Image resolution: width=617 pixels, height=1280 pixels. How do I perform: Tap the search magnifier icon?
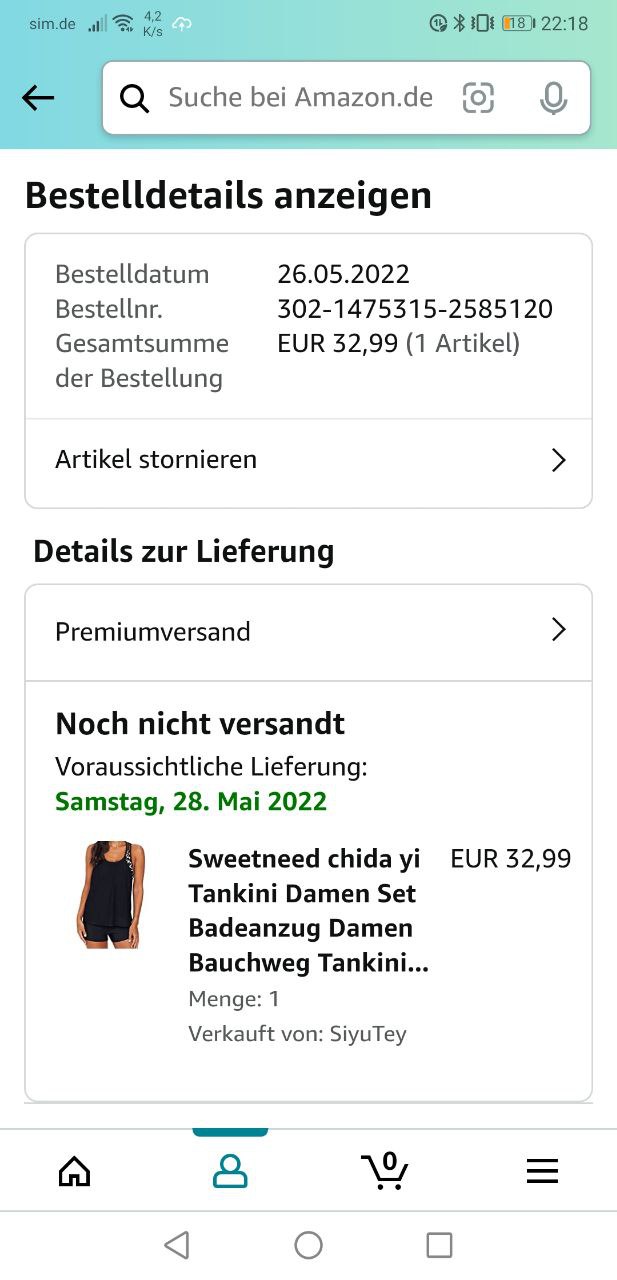point(134,98)
